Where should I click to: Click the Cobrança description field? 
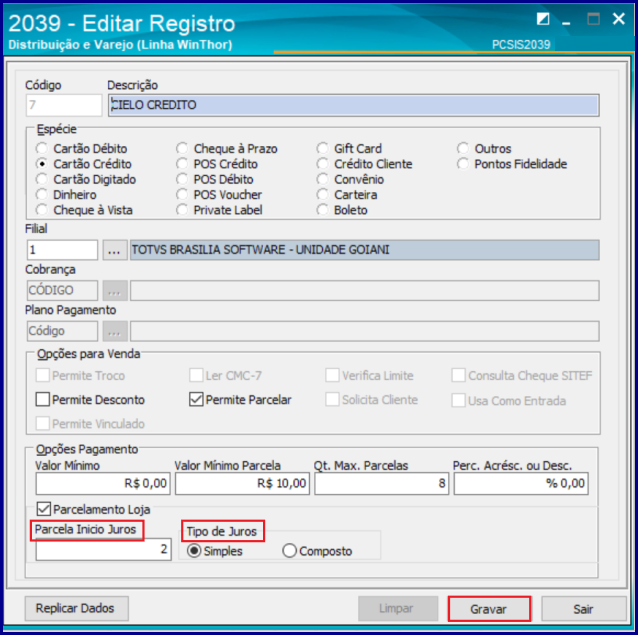pos(365,290)
